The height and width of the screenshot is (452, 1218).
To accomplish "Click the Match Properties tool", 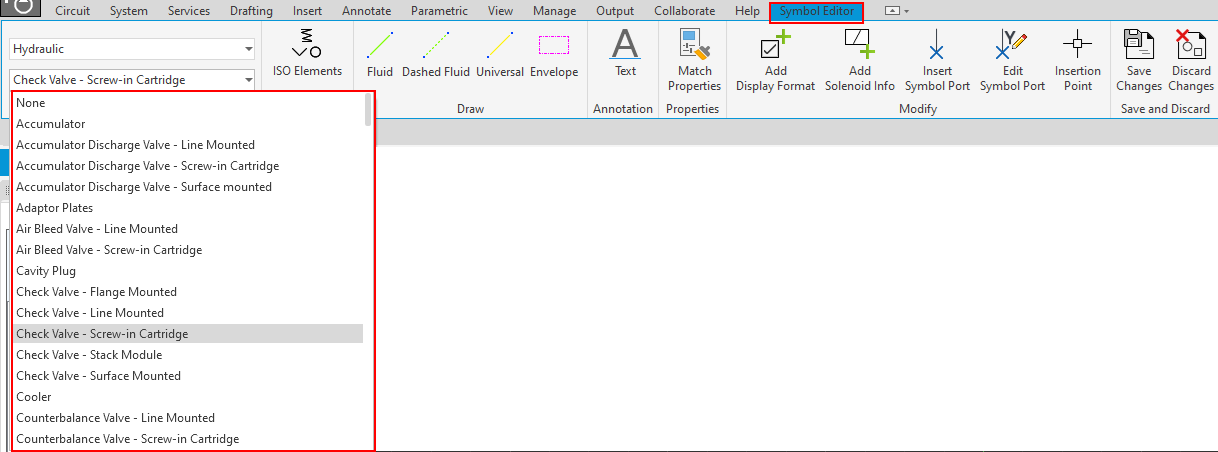I will click(x=694, y=60).
